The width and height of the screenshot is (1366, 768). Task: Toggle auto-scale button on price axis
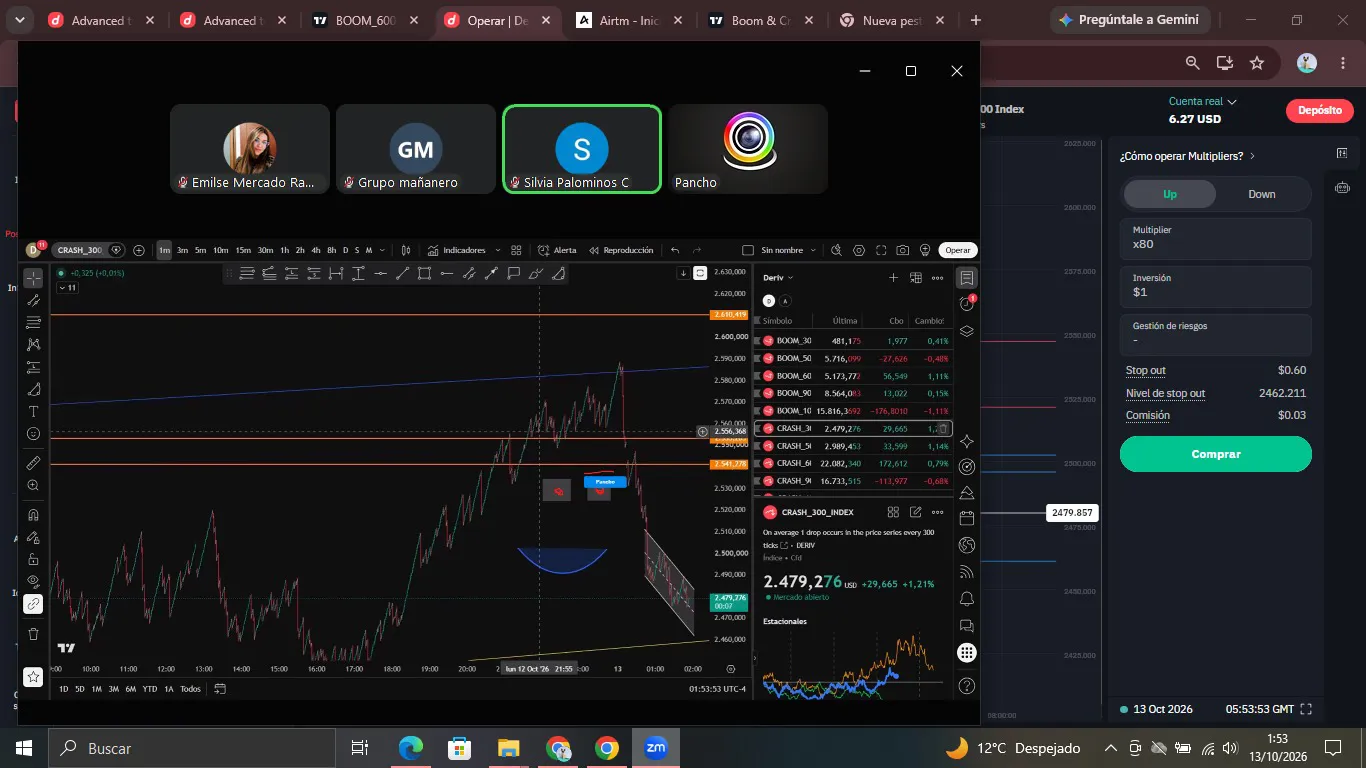[701, 273]
